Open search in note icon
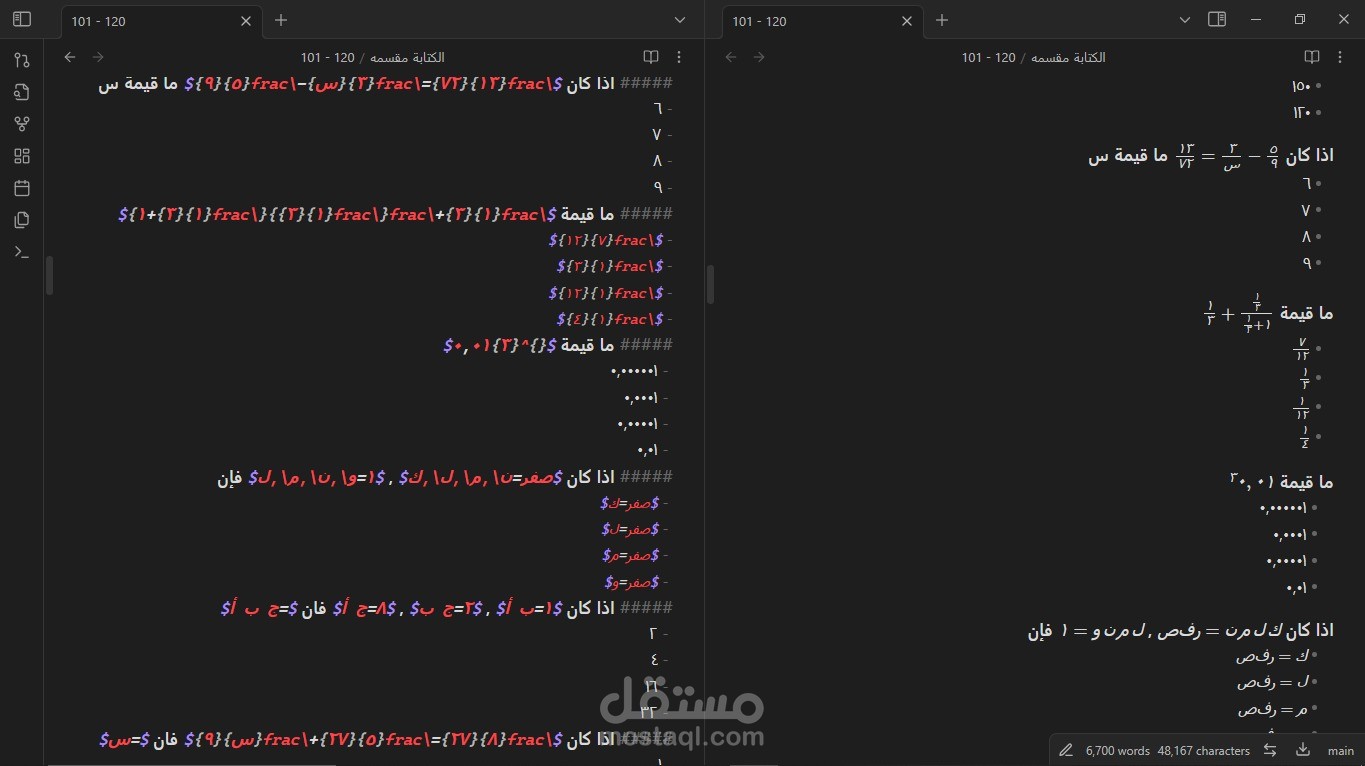This screenshot has height=766, width=1365. (20, 92)
